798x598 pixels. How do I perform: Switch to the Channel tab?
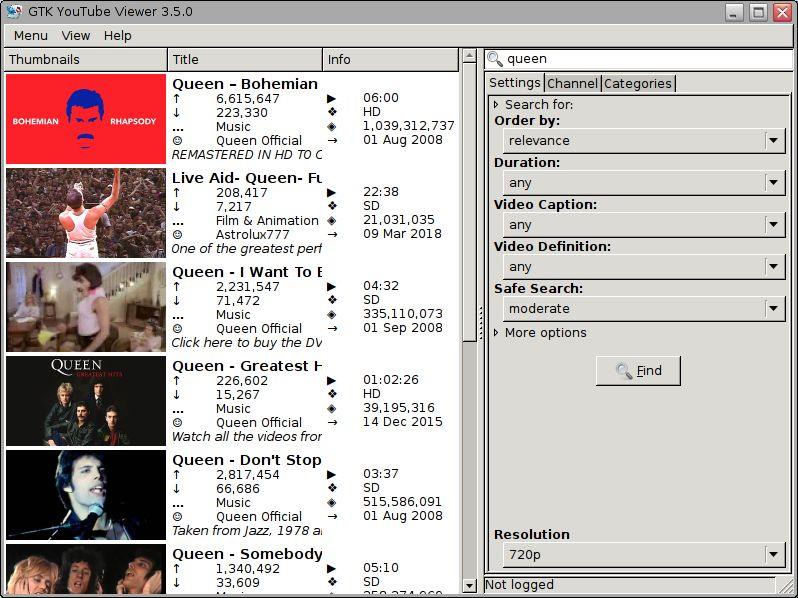pyautogui.click(x=573, y=83)
